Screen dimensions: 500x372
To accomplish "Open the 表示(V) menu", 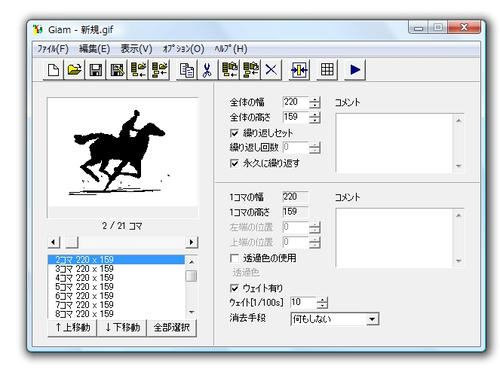I will click(136, 49).
